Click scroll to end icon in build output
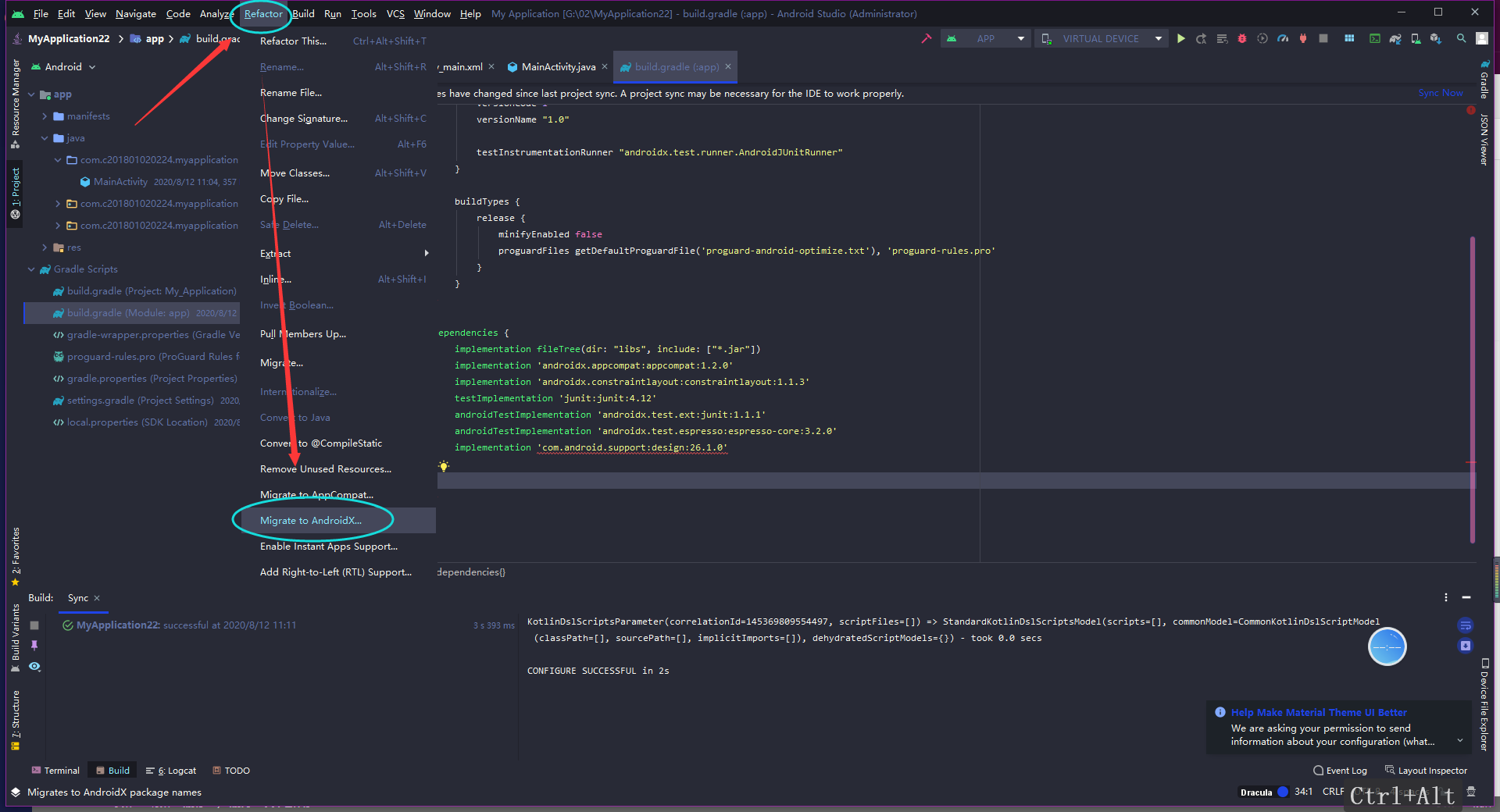 click(1466, 646)
